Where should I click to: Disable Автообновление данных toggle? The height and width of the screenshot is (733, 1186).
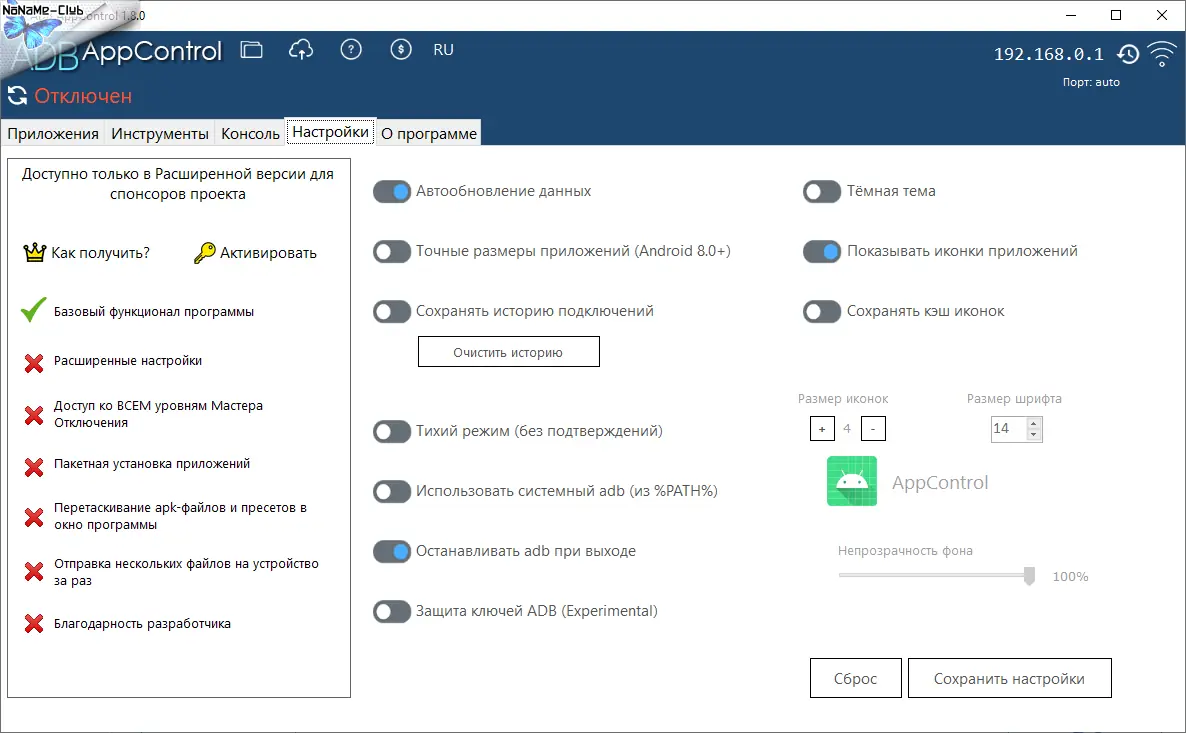coord(392,191)
